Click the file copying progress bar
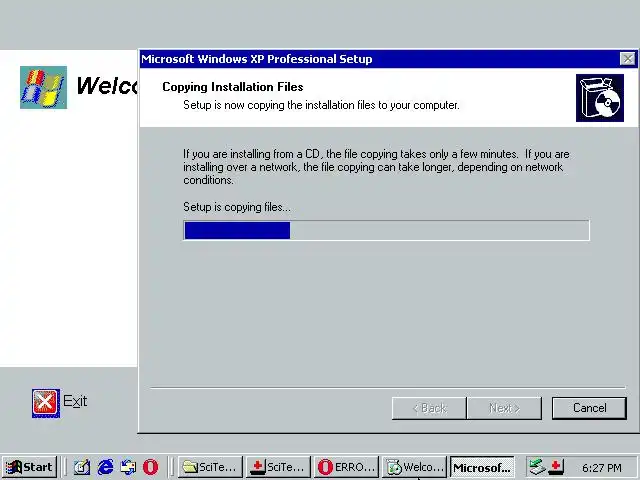The image size is (640, 480). pyautogui.click(x=386, y=230)
